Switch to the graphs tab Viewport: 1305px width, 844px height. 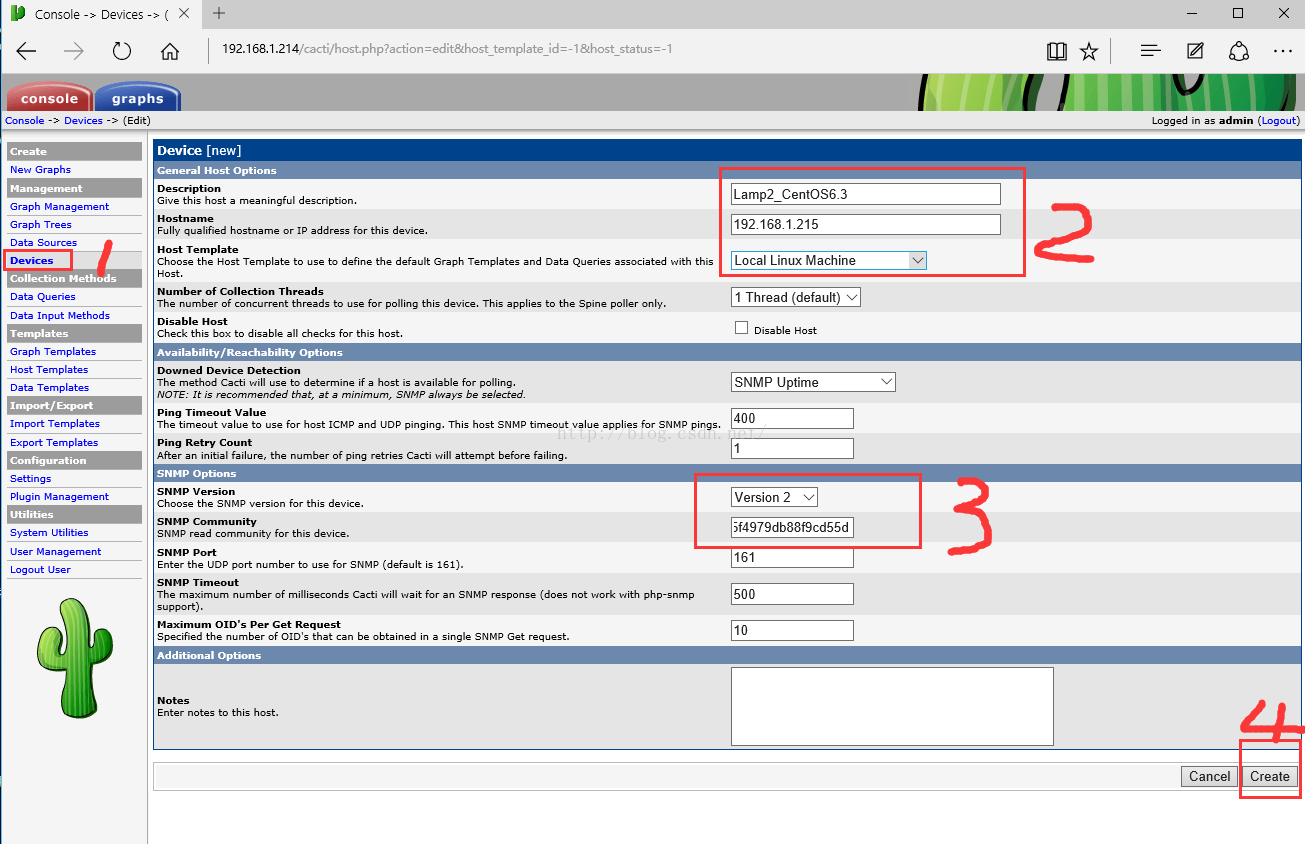(137, 98)
